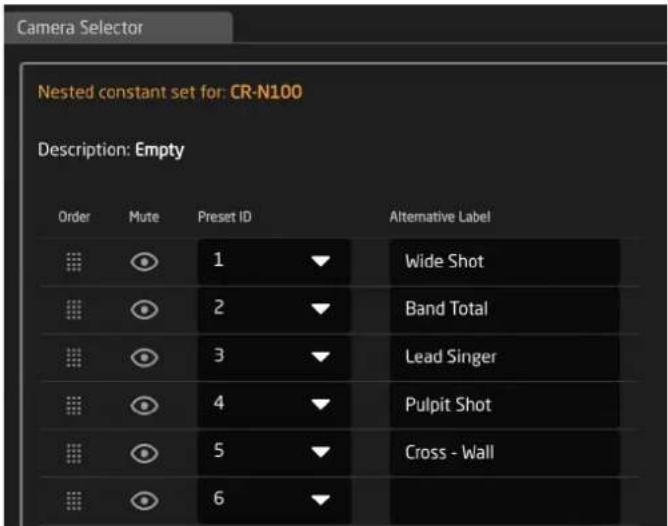Click the order drag handle for Band Total
Screen dimensions: 668x526
(74, 310)
